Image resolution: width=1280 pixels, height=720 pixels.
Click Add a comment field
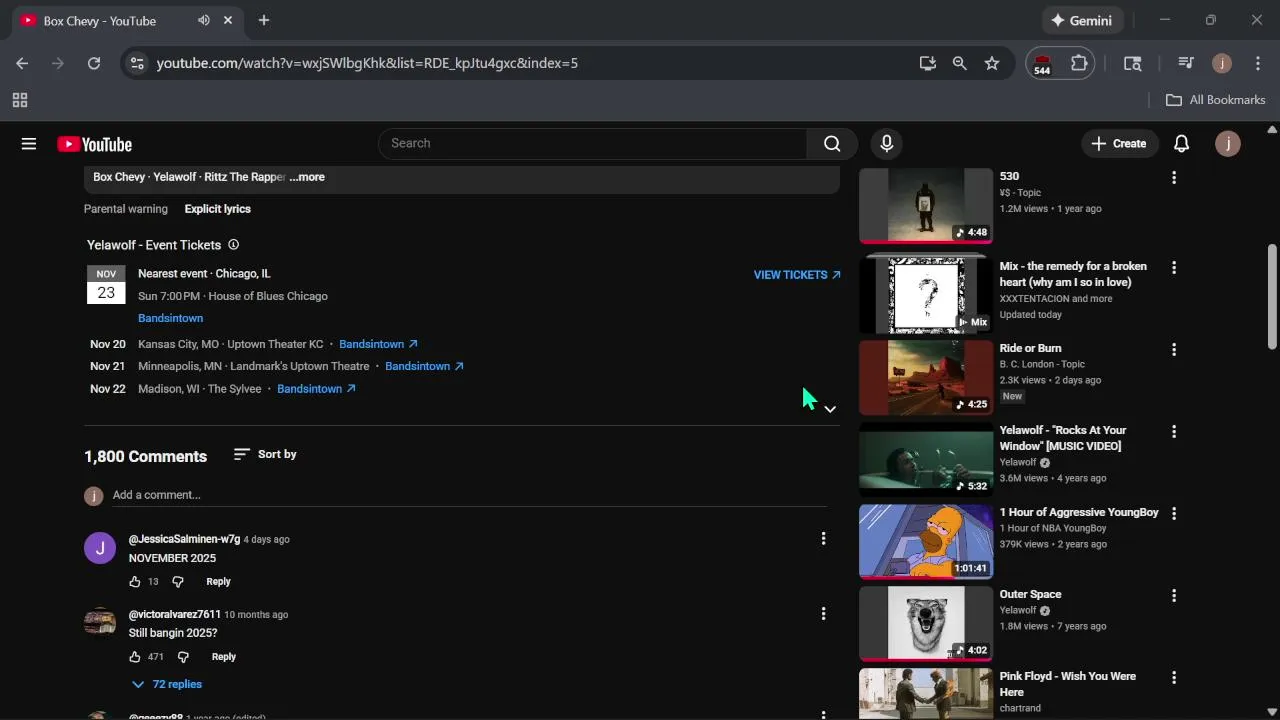click(x=469, y=495)
